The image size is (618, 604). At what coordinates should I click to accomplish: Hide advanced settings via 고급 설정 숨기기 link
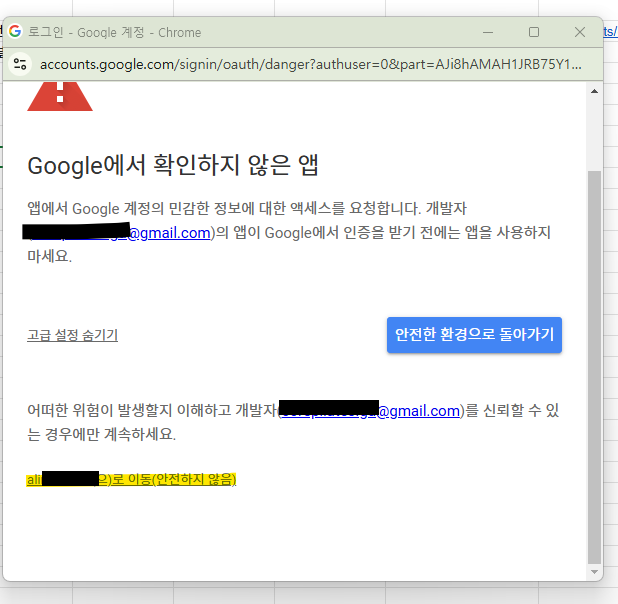(x=72, y=335)
